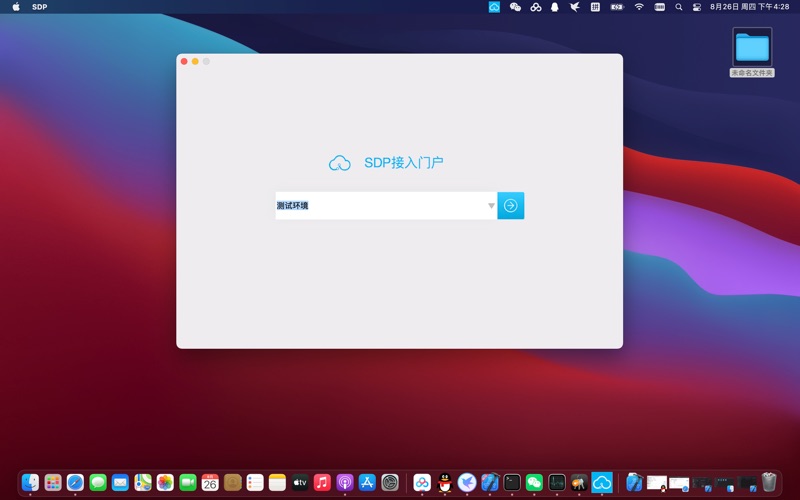Click the SDP cloud app in Dock
This screenshot has width=800, height=500.
602,482
